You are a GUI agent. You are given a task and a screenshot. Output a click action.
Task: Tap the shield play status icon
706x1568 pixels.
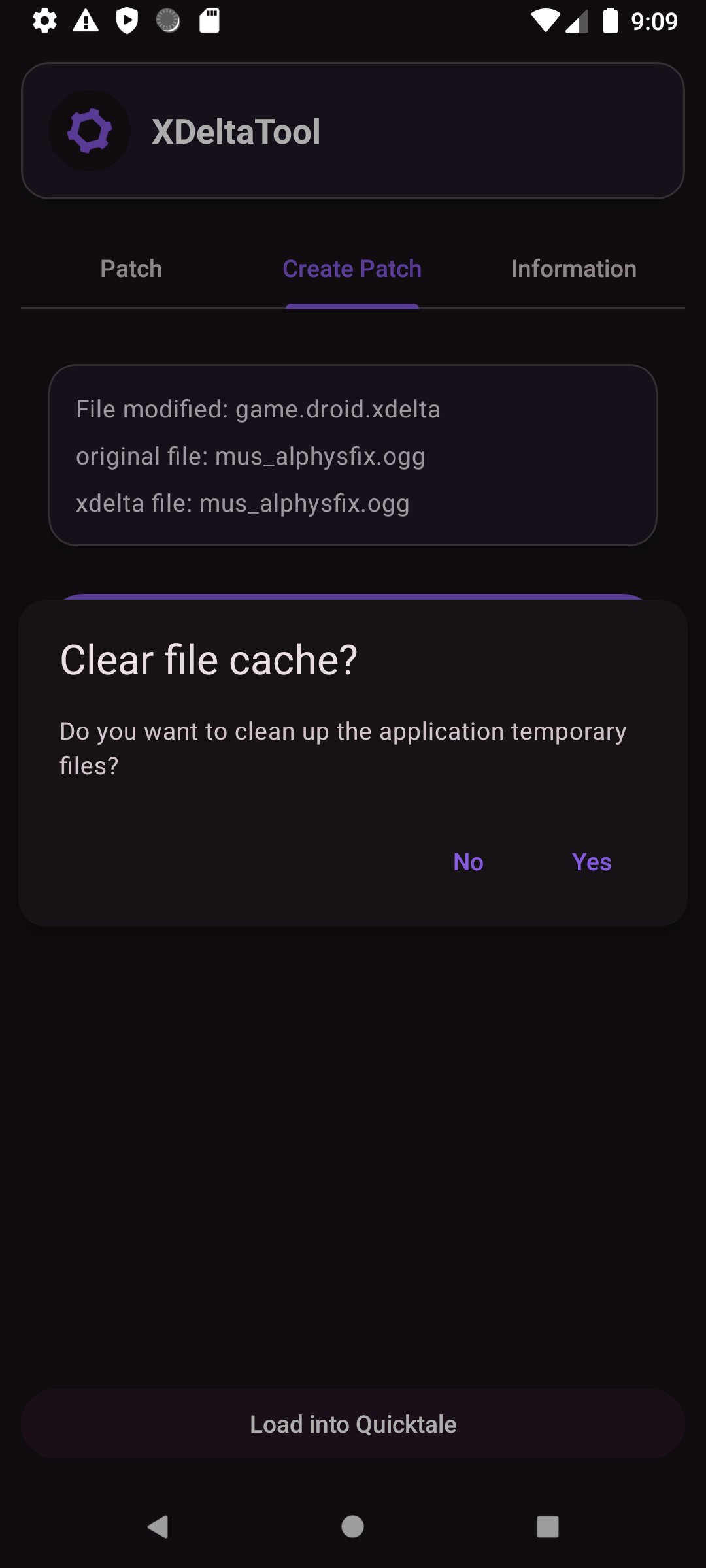(x=127, y=21)
